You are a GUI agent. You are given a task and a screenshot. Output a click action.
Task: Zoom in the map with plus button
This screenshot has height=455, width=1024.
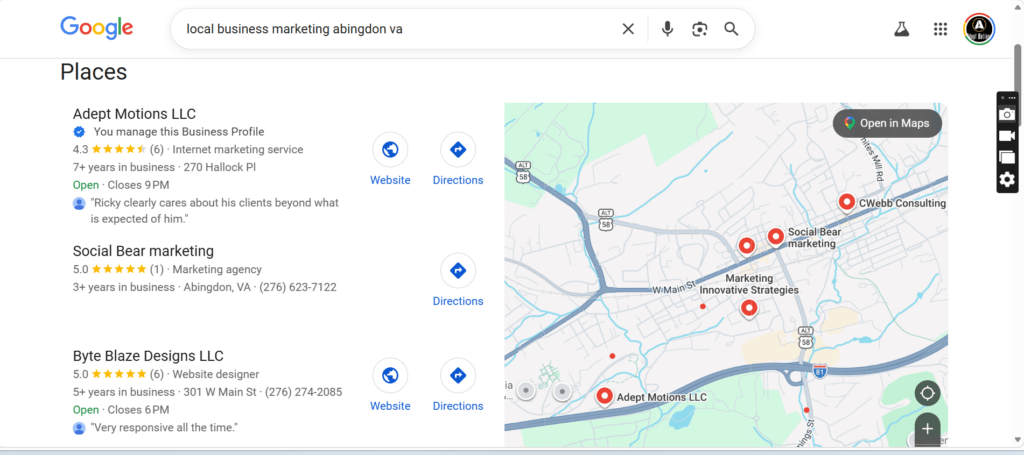(x=927, y=429)
